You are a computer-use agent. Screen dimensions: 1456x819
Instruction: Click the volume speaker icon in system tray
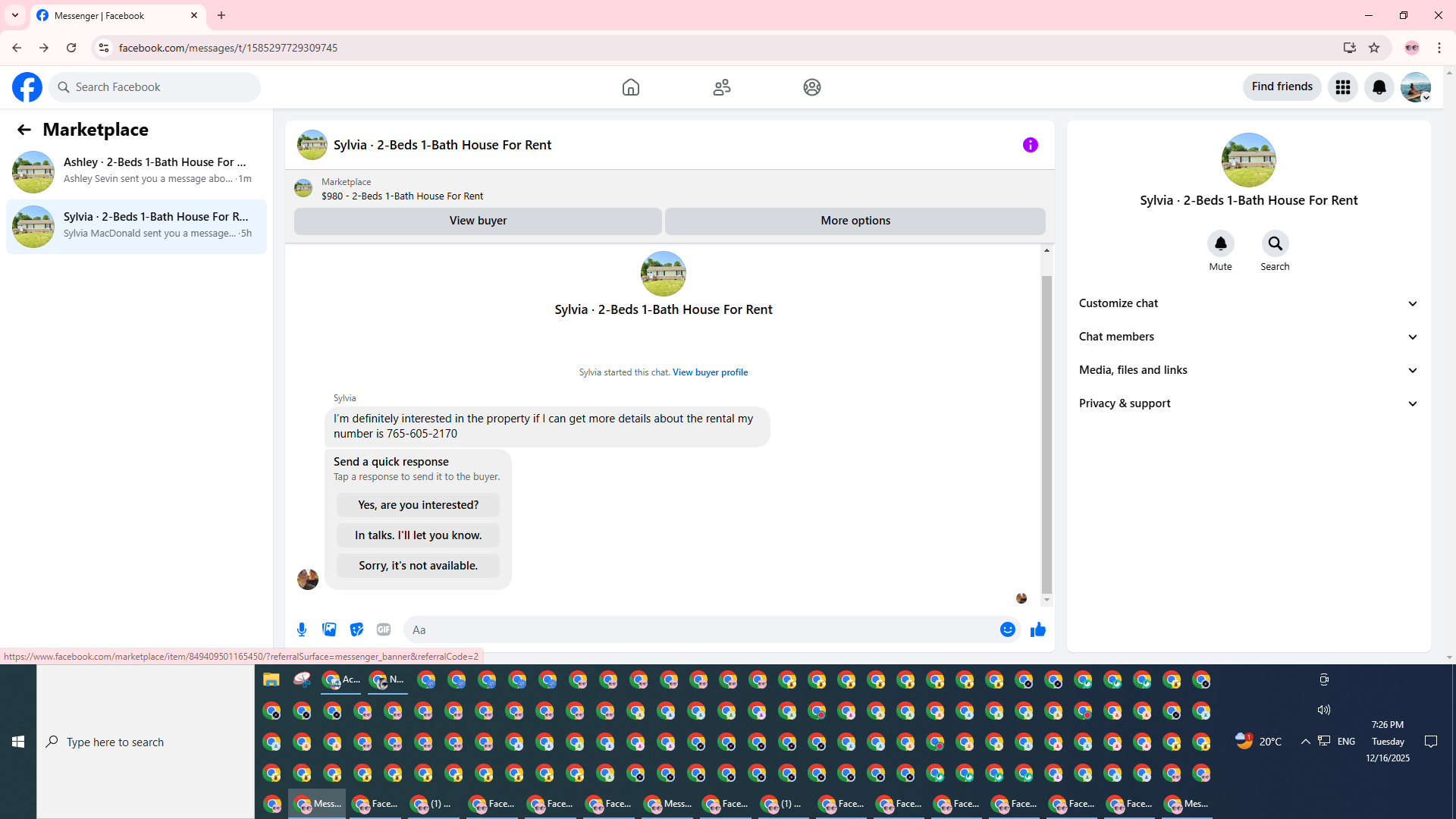click(x=1324, y=710)
